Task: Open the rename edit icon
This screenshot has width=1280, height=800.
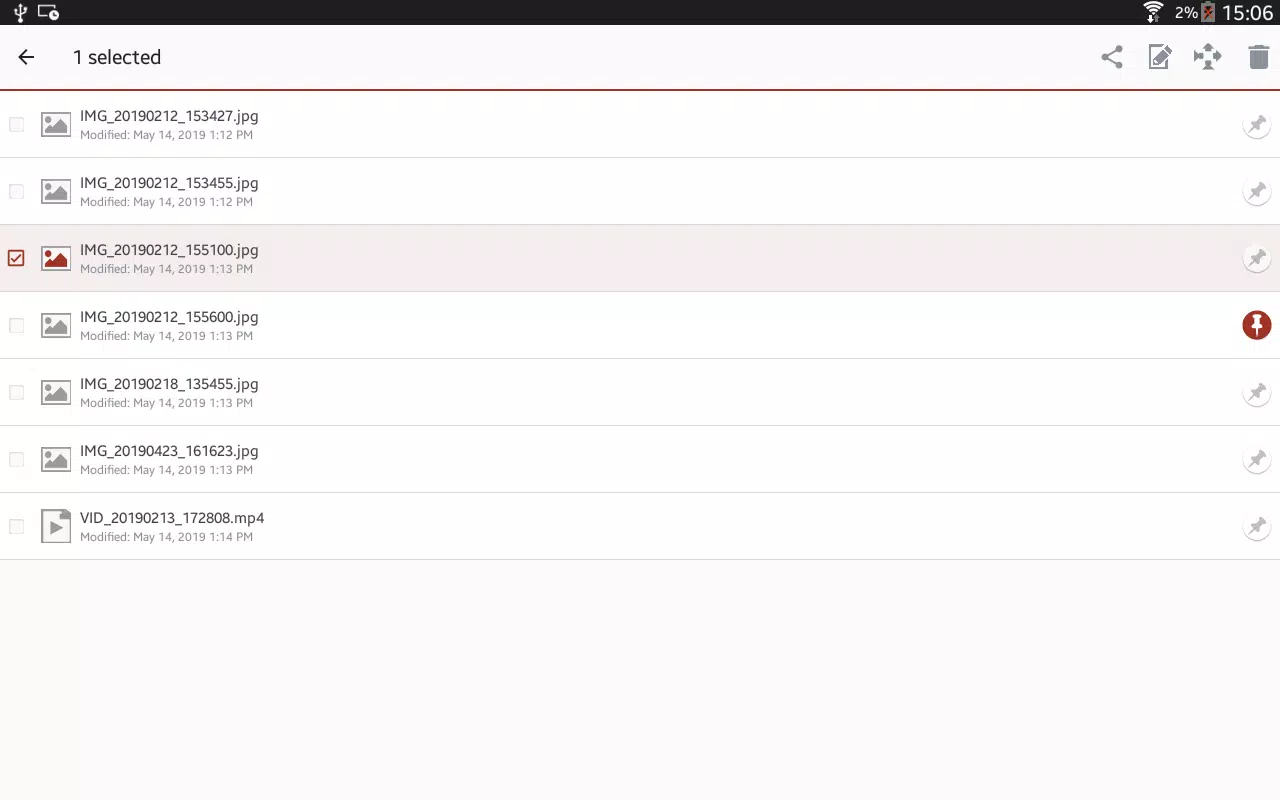Action: (1160, 57)
